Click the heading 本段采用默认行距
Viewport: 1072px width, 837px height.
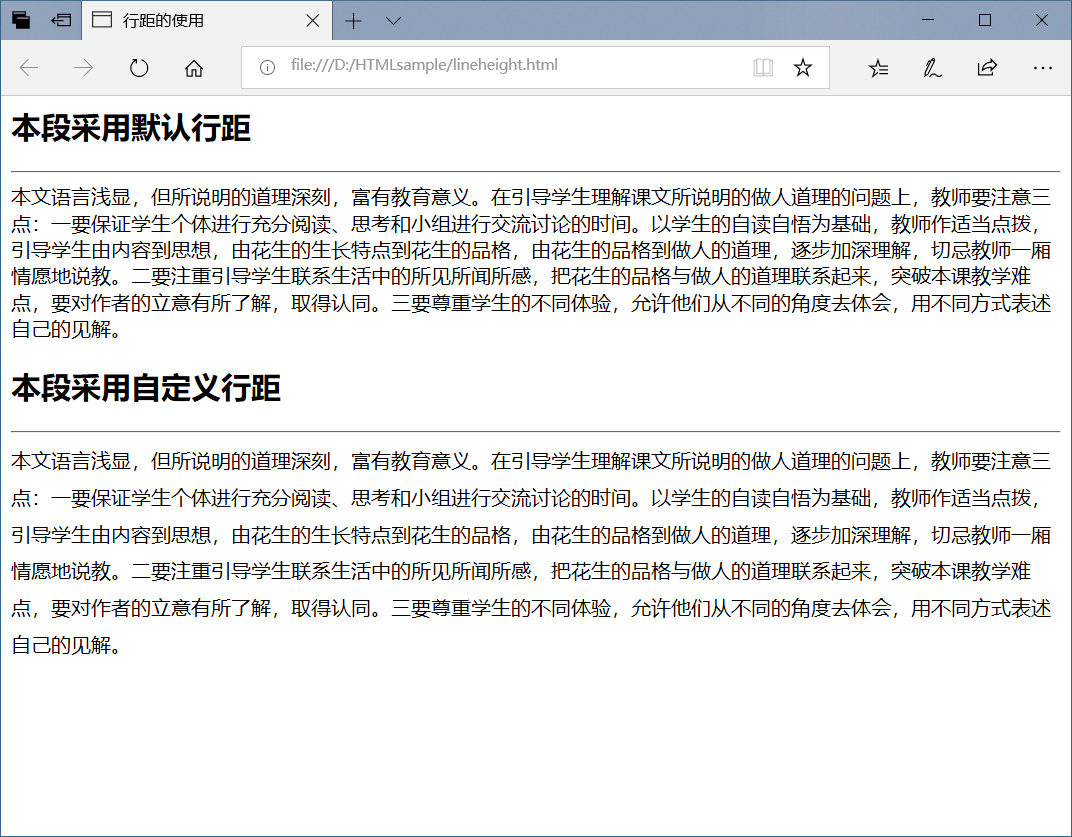pyautogui.click(x=131, y=129)
